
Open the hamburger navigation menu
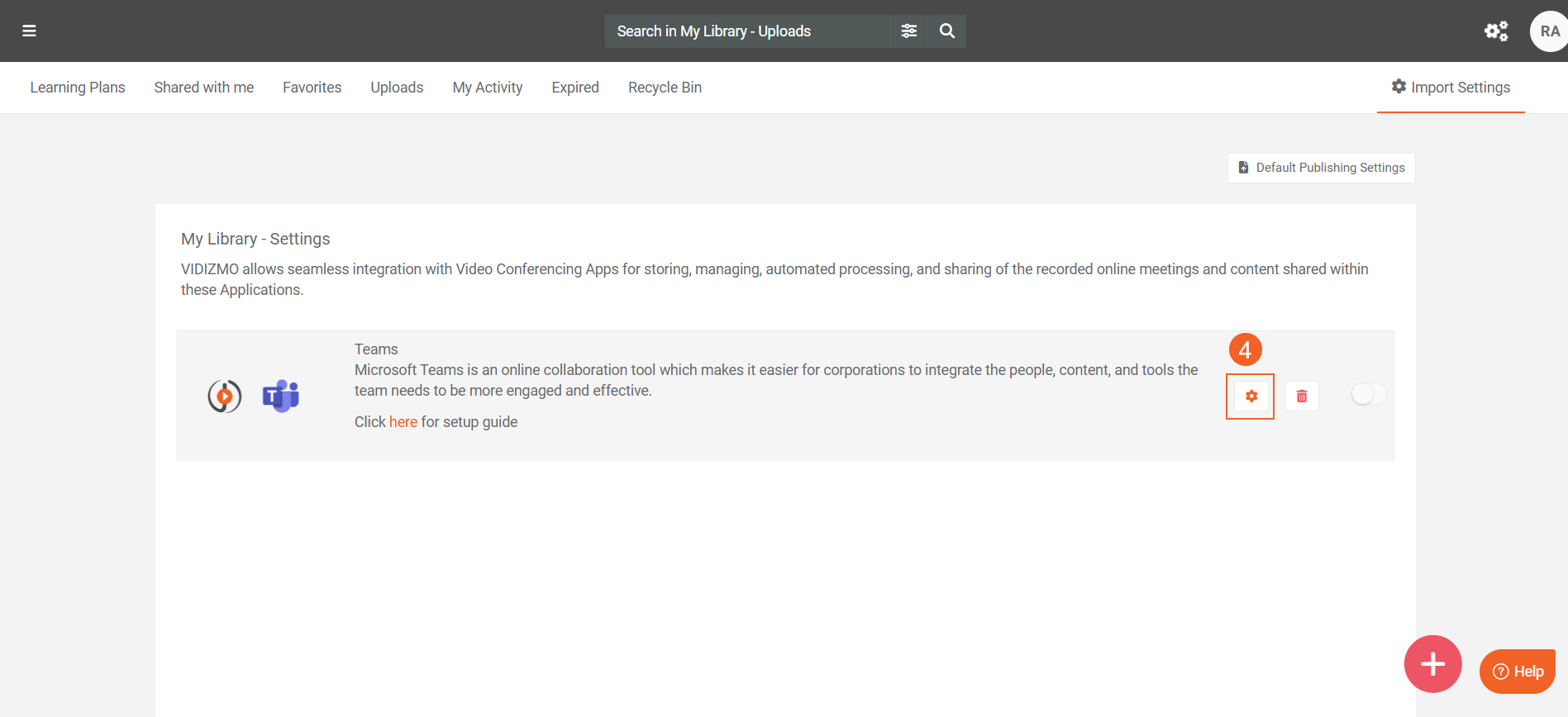click(x=29, y=31)
